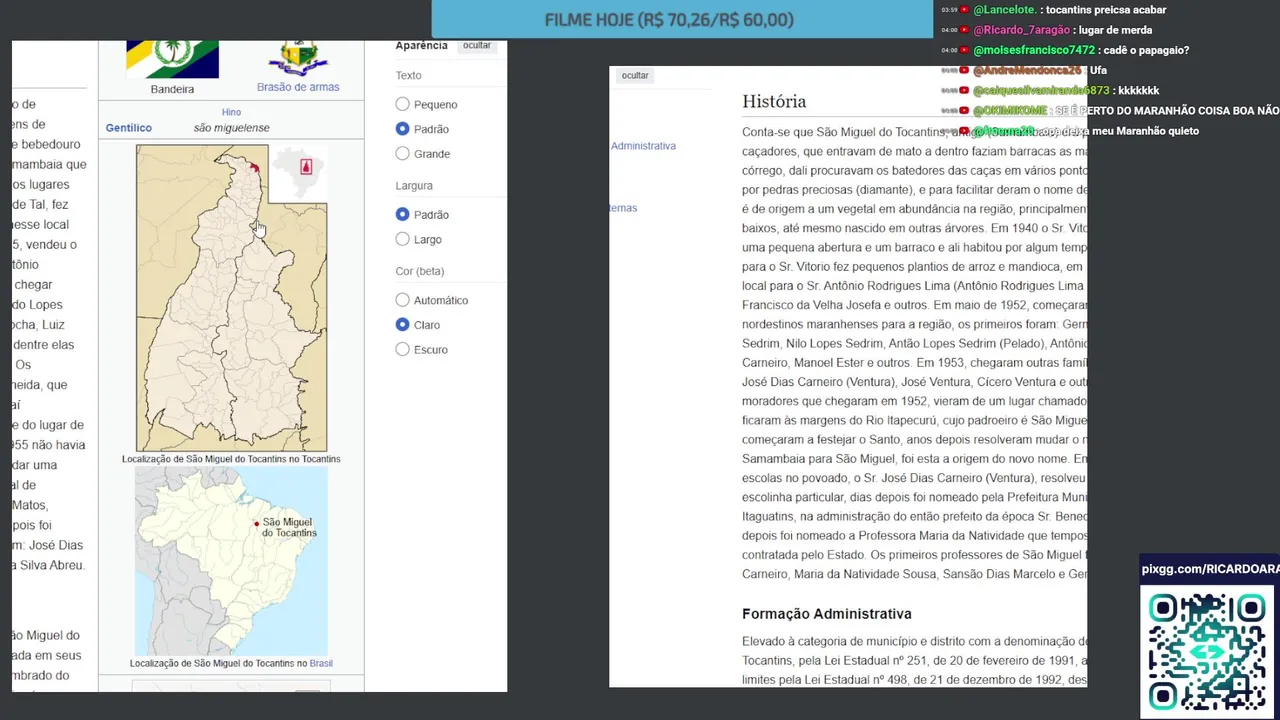The width and height of the screenshot is (1280, 720).
Task: Follow the Brasil link under map
Action: 321,663
